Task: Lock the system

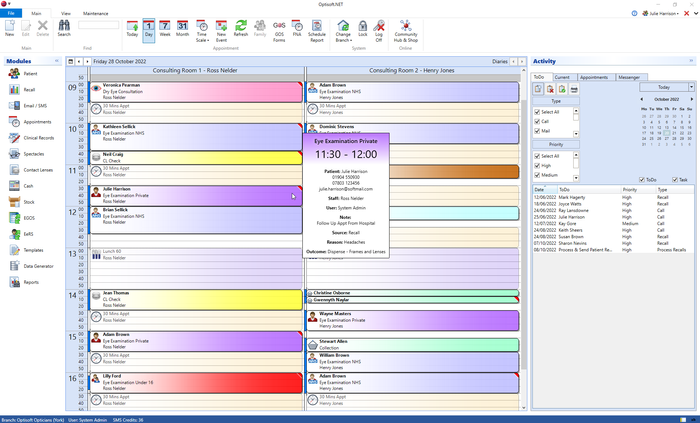Action: coord(363,28)
